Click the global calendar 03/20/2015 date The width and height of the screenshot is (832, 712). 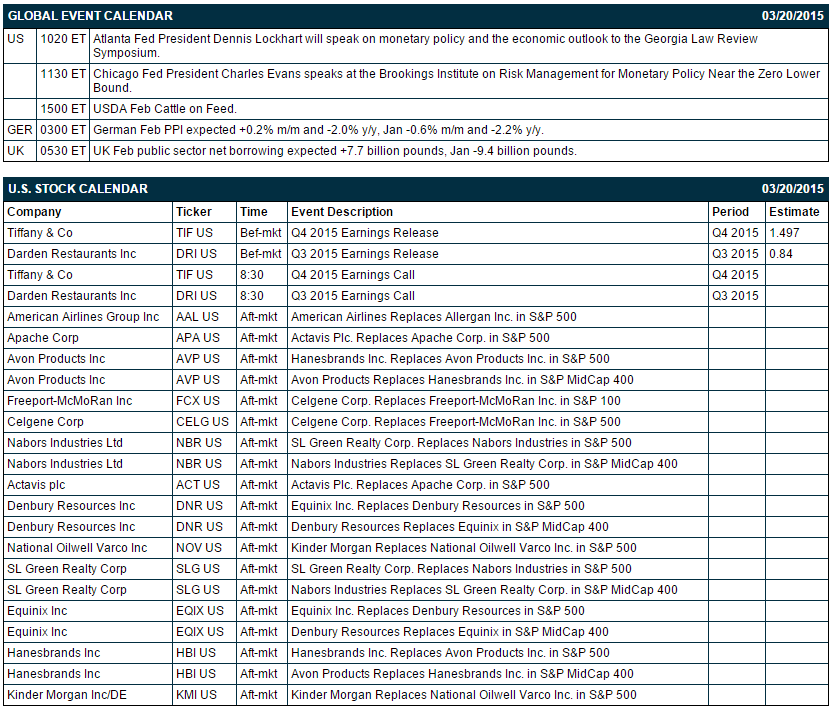click(793, 16)
